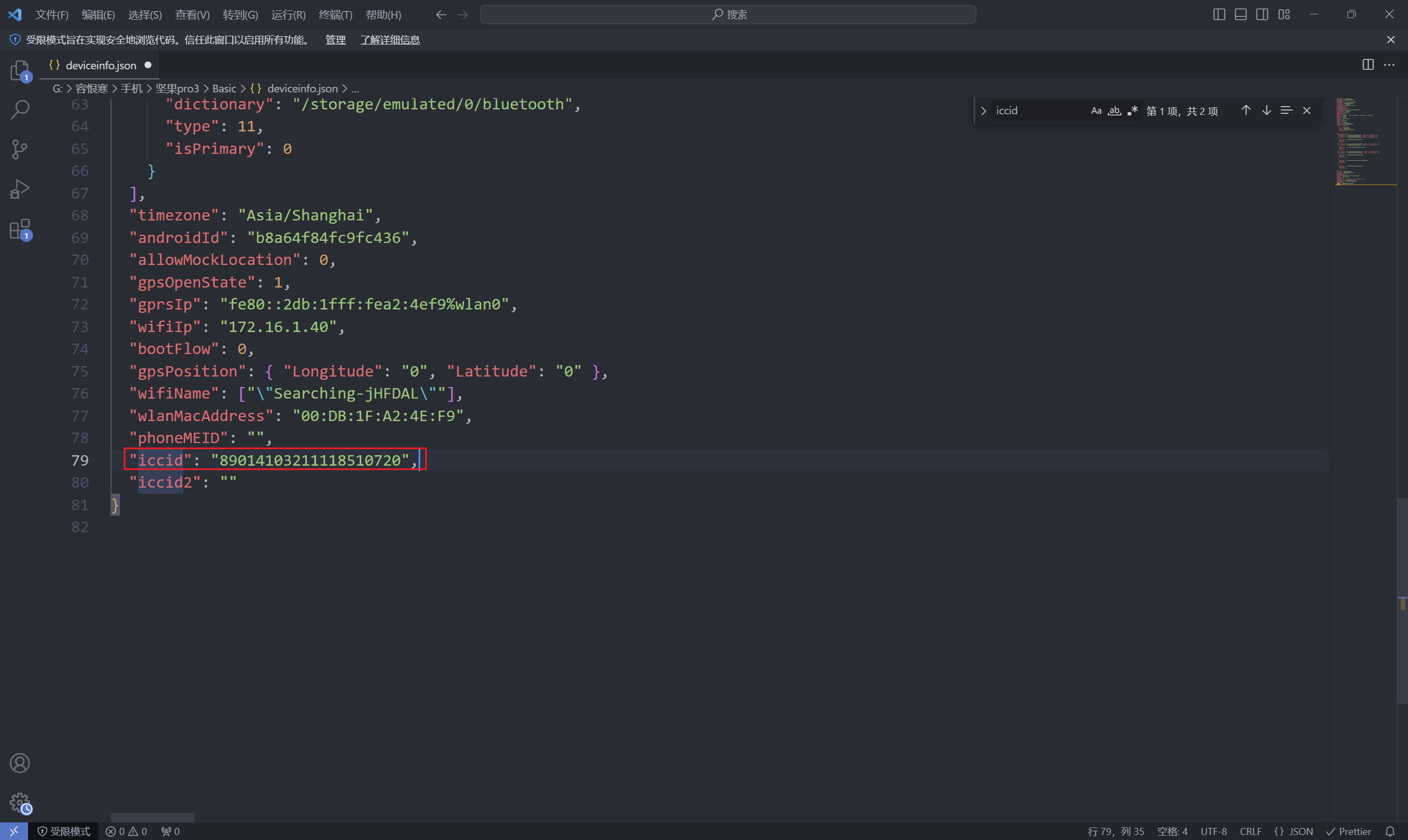The width and height of the screenshot is (1408, 840).
Task: Click the 了解详细信息 link
Action: (390, 40)
